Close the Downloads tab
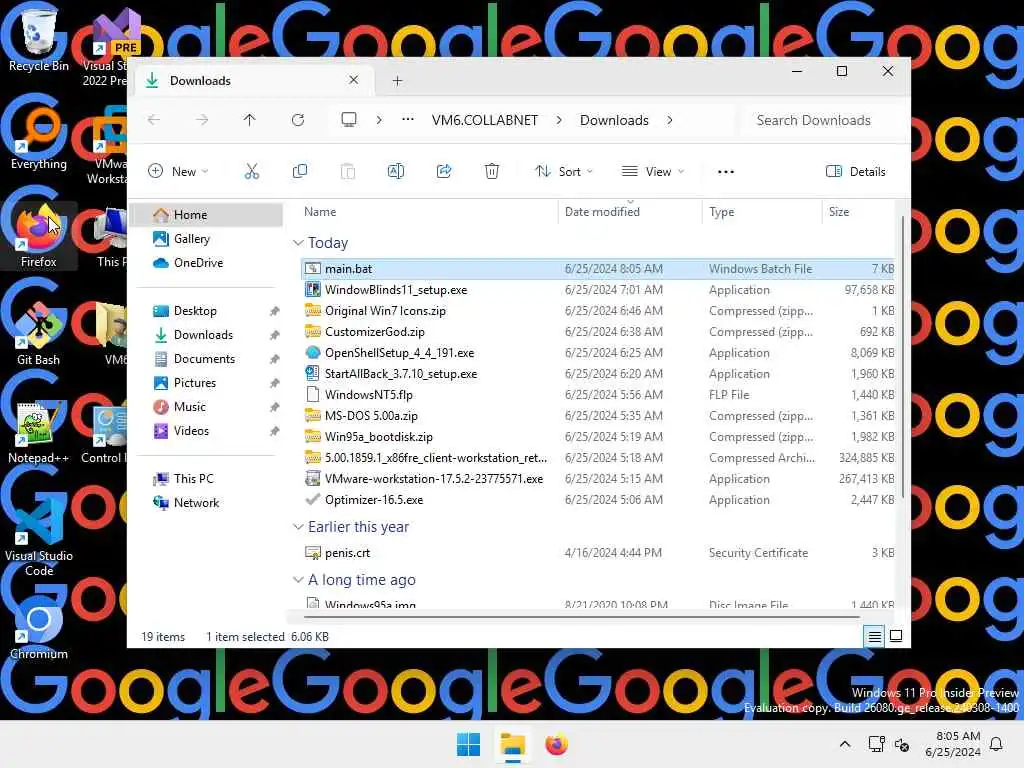The image size is (1024, 768). pyautogui.click(x=353, y=80)
